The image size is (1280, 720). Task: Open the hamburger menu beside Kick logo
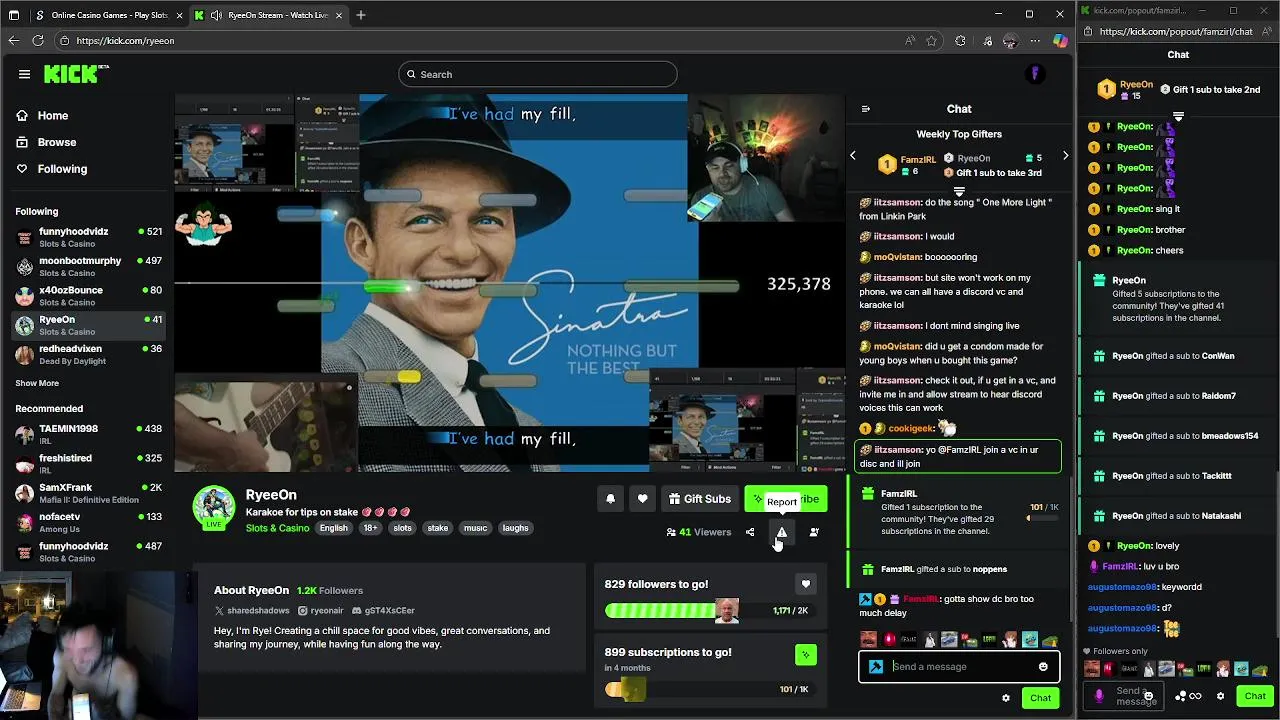(x=24, y=74)
